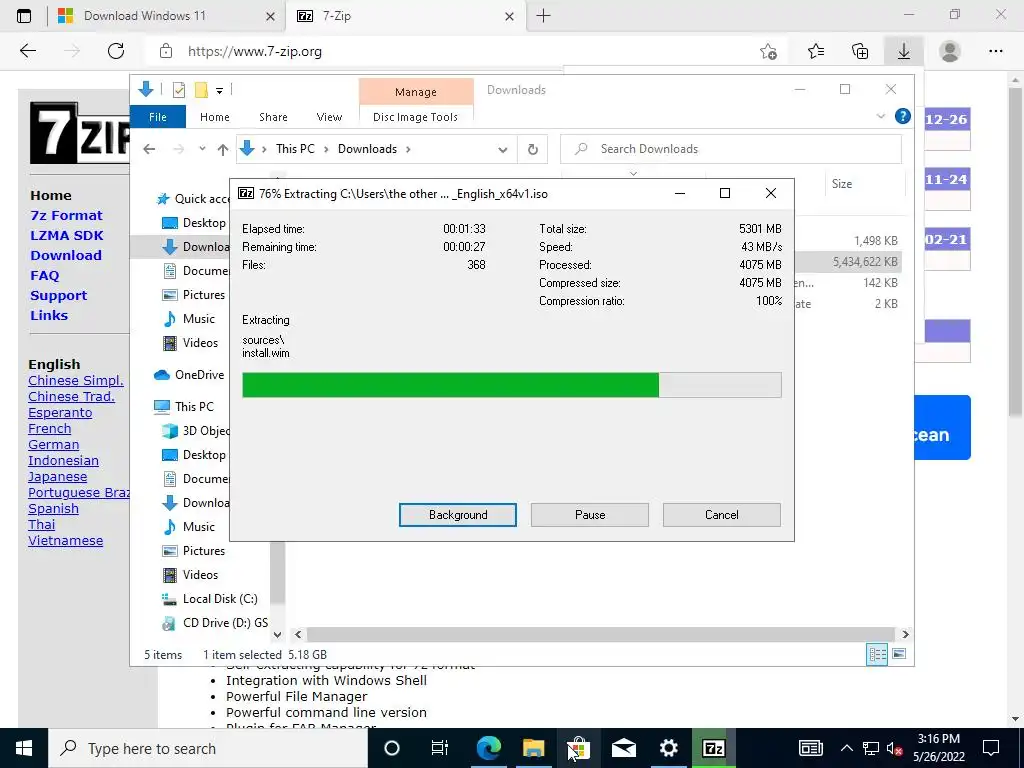Click This PC in breadcrumb path
This screenshot has height=768, width=1024.
point(295,149)
